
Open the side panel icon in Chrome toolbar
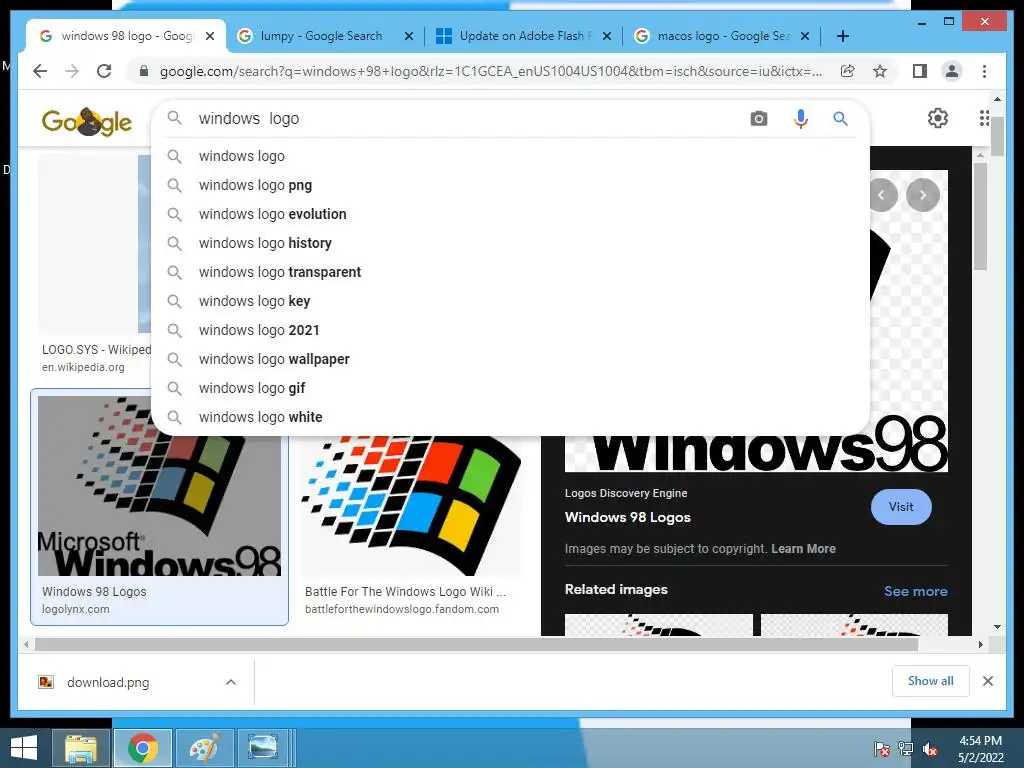pos(920,71)
